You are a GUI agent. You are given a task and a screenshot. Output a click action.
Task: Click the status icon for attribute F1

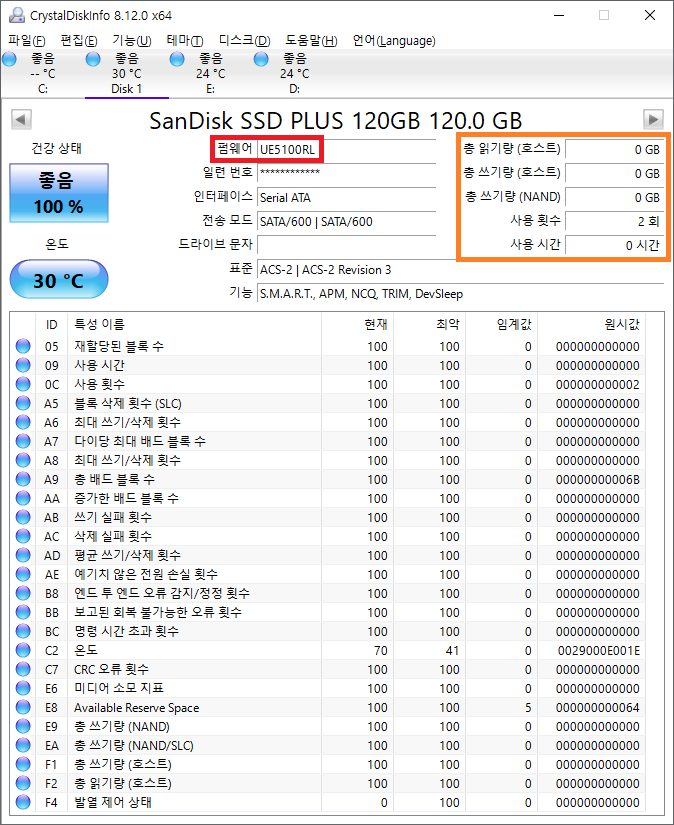[23, 764]
